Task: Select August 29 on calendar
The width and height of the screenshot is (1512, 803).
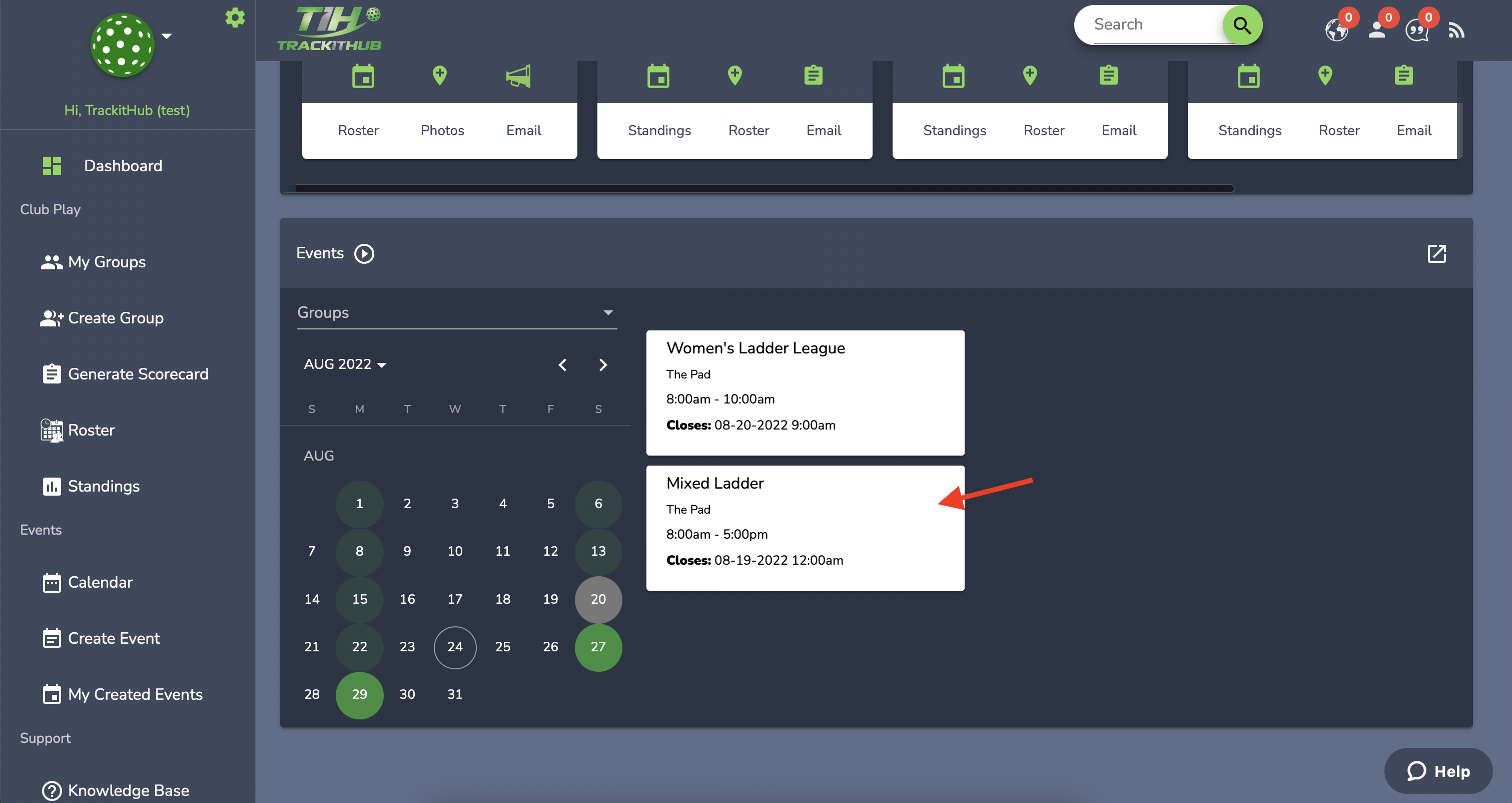Action: [359, 695]
